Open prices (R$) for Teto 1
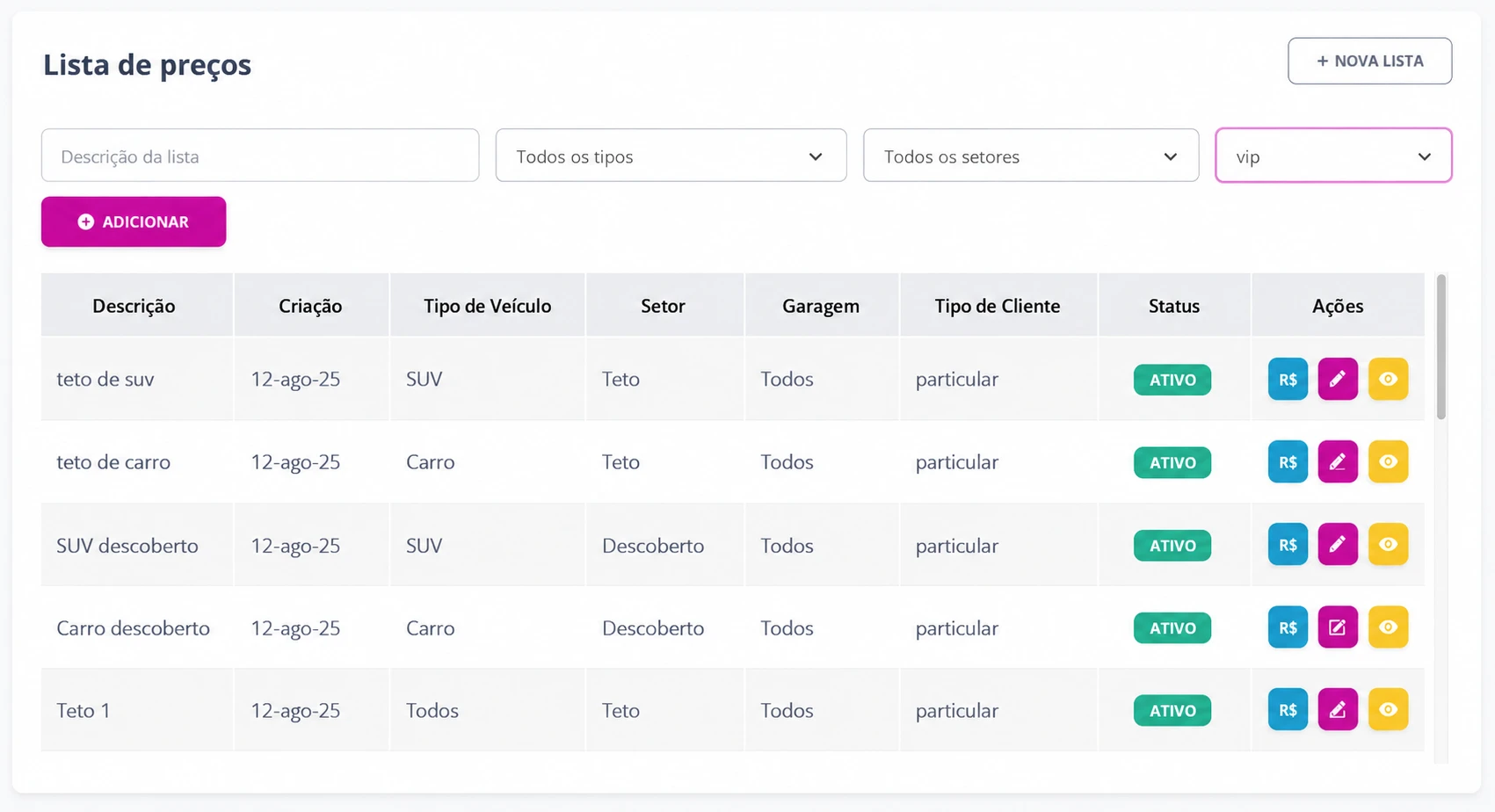The width and height of the screenshot is (1495, 812). tap(1288, 710)
